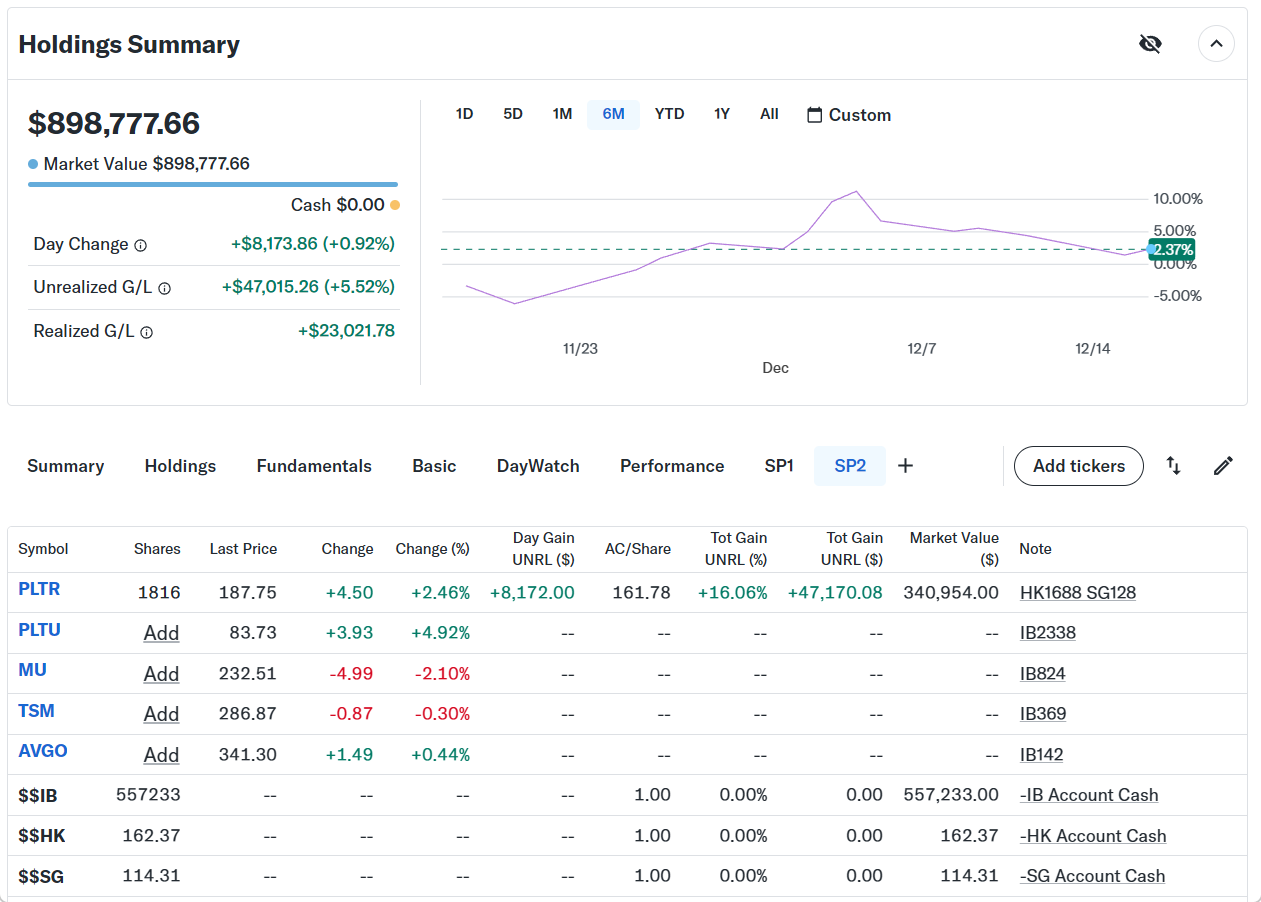Click the 2.37% chart value marker

[1172, 250]
